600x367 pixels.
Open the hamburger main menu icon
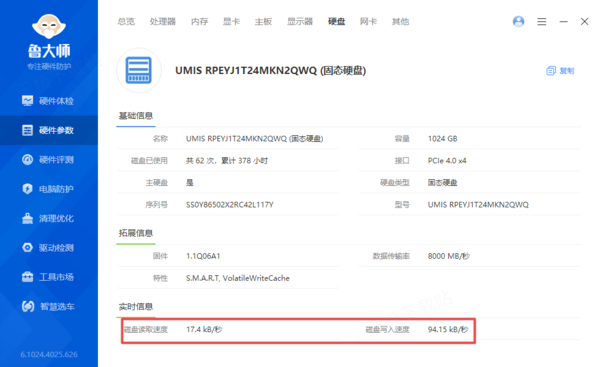[542, 21]
